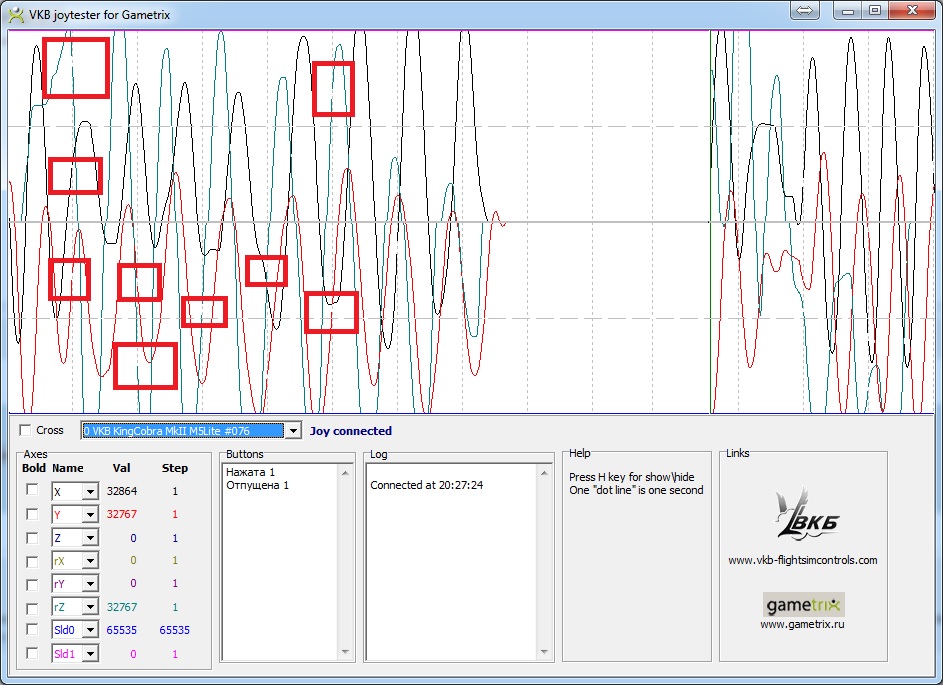The height and width of the screenshot is (685, 943).
Task: Click the Bold column header
Action: click(34, 468)
